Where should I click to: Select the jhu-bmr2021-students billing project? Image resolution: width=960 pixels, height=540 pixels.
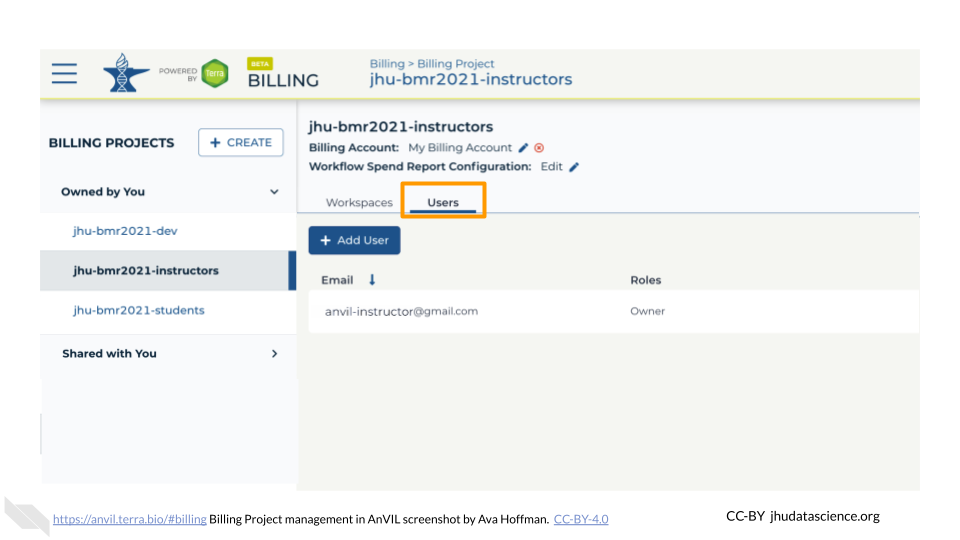point(138,310)
